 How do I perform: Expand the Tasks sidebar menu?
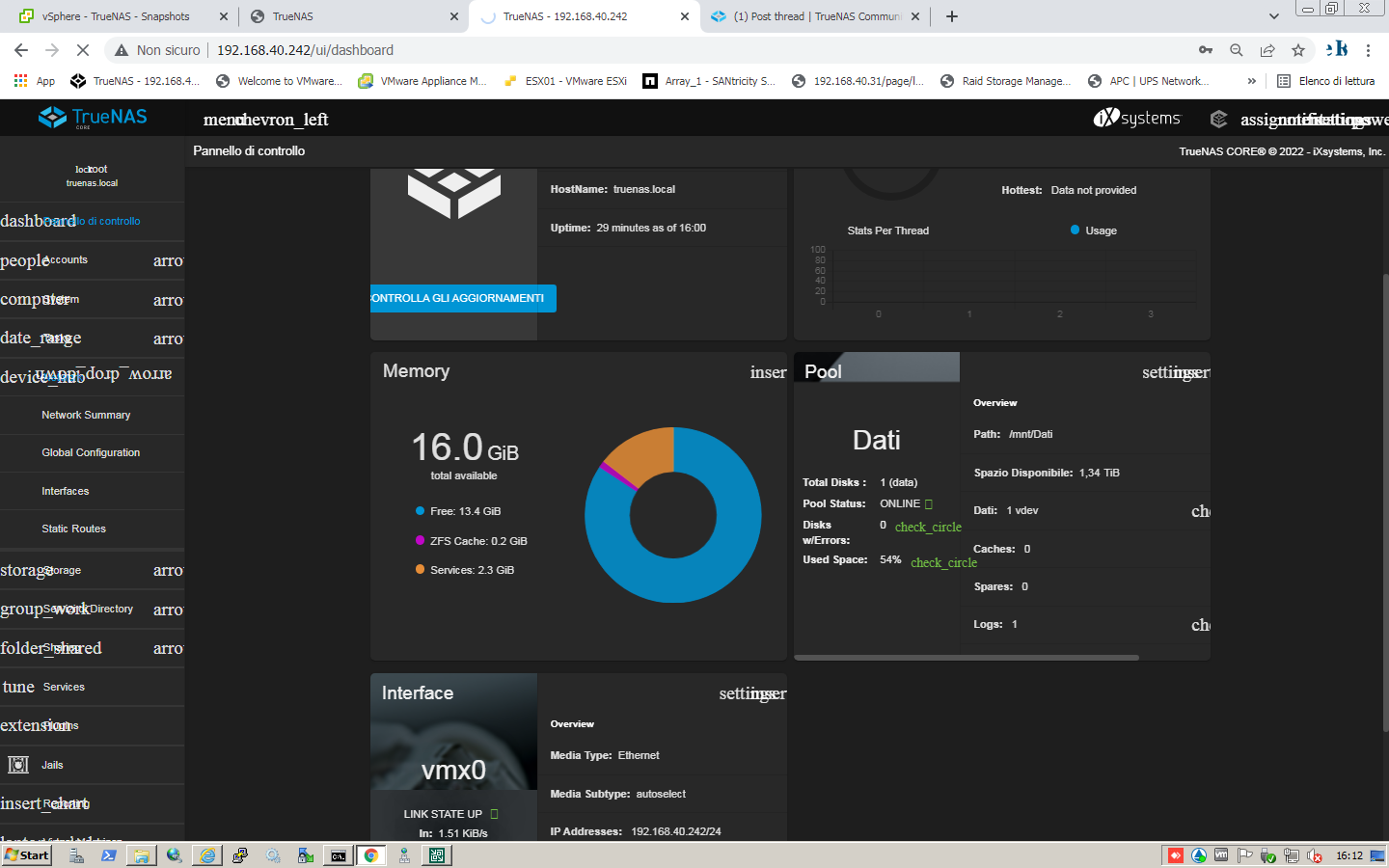click(x=168, y=339)
